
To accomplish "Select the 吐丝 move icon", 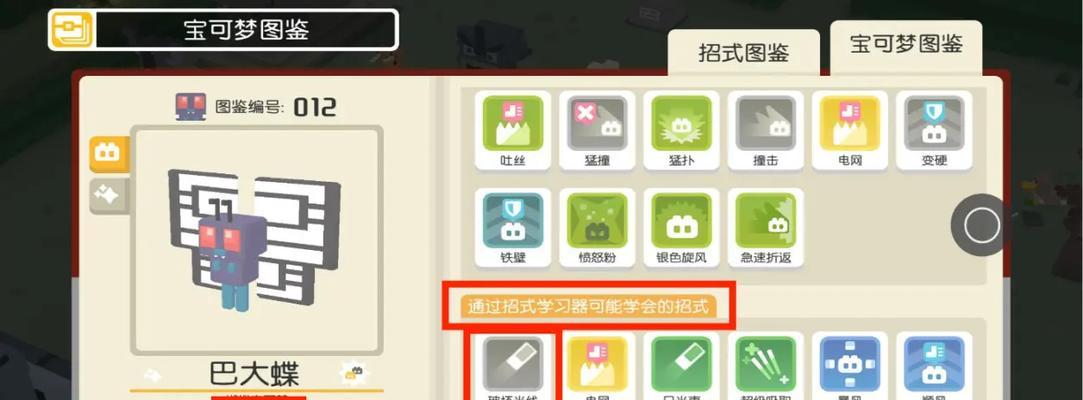I will pos(512,130).
